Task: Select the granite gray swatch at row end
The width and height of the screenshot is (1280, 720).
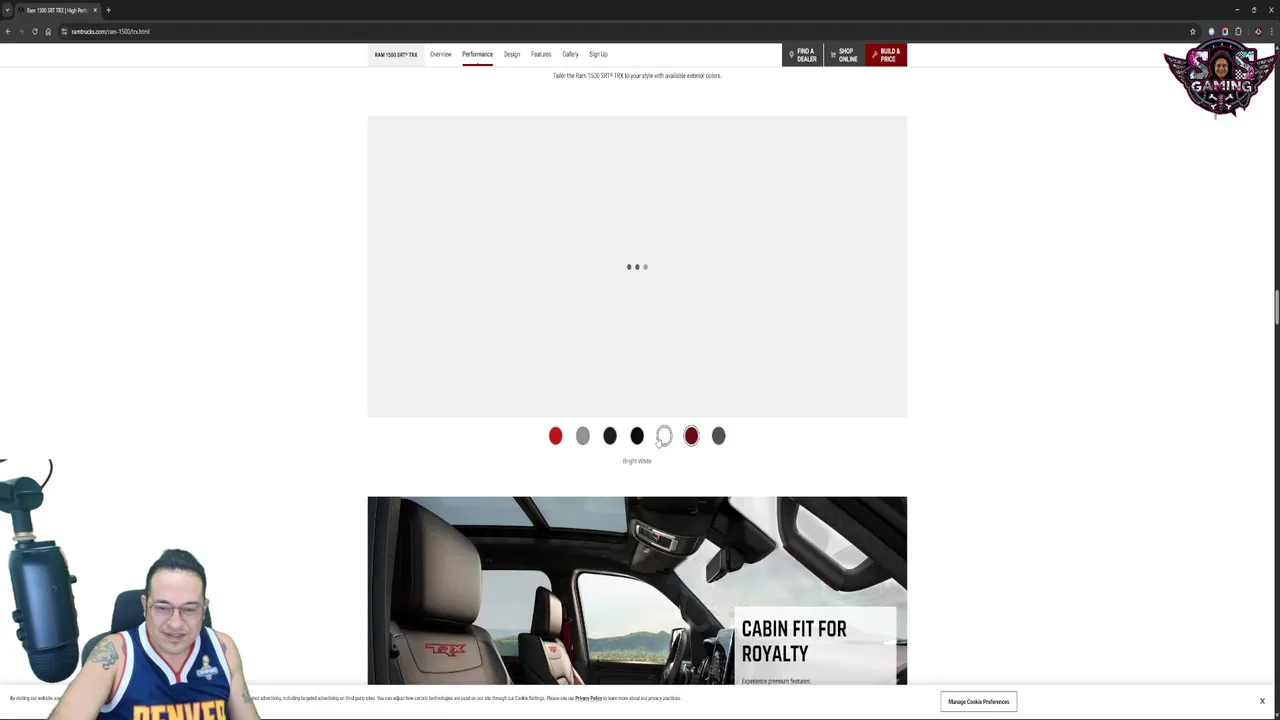Action: coord(718,436)
